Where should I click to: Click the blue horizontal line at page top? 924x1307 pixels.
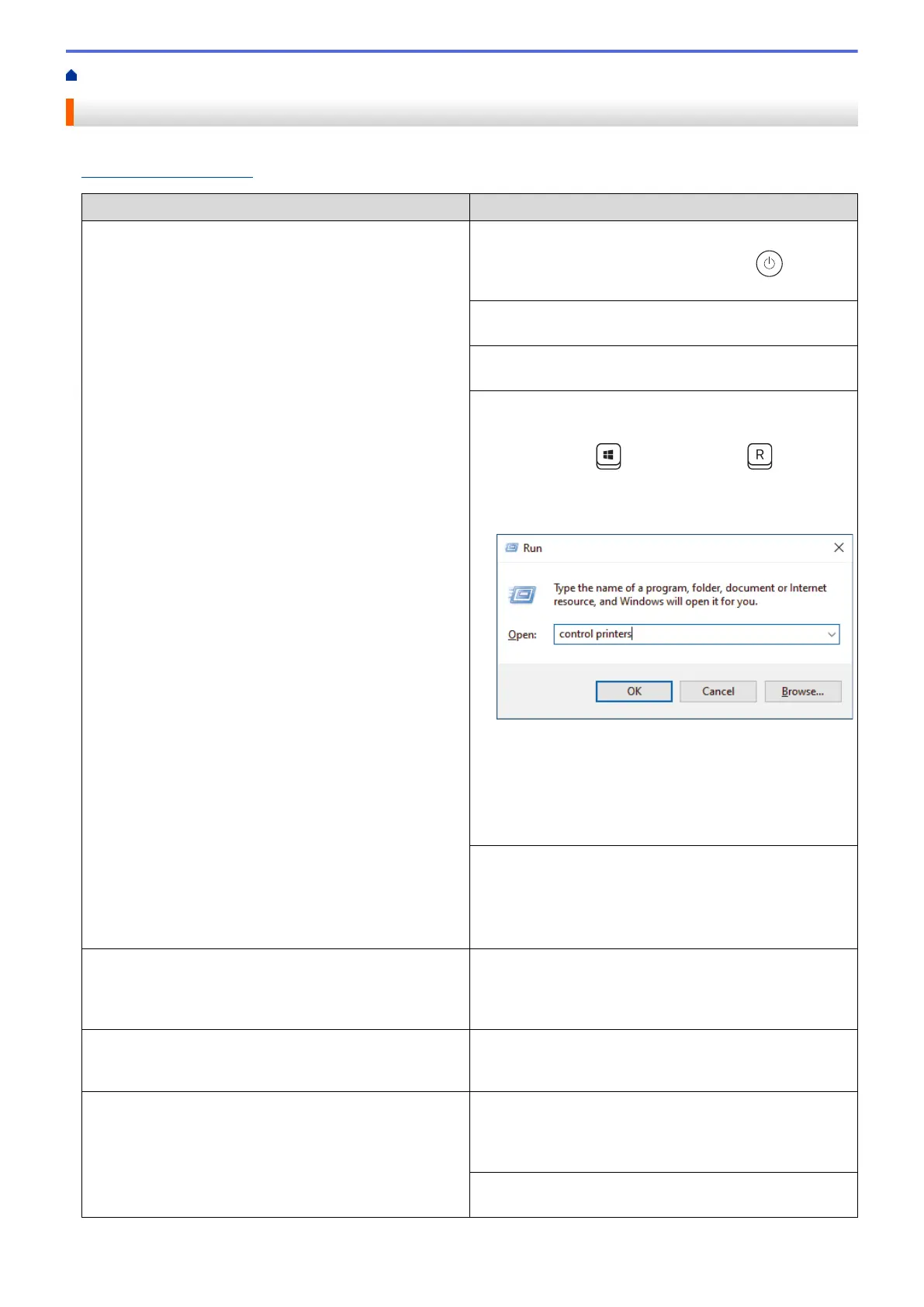(462, 51)
